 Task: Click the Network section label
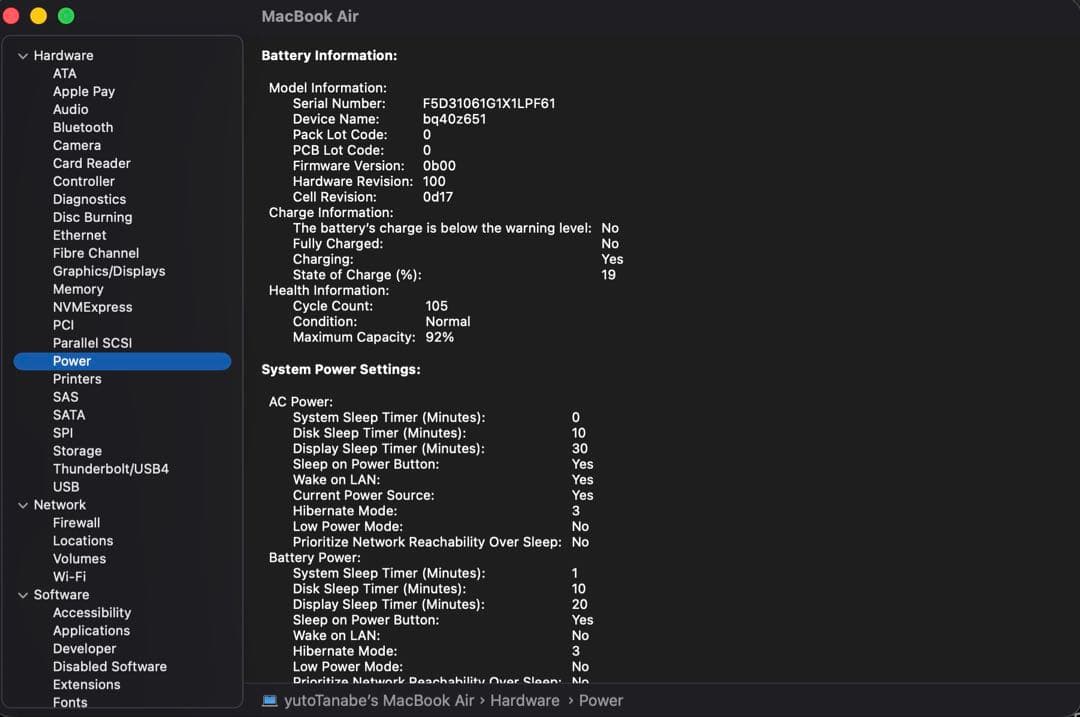coord(60,505)
